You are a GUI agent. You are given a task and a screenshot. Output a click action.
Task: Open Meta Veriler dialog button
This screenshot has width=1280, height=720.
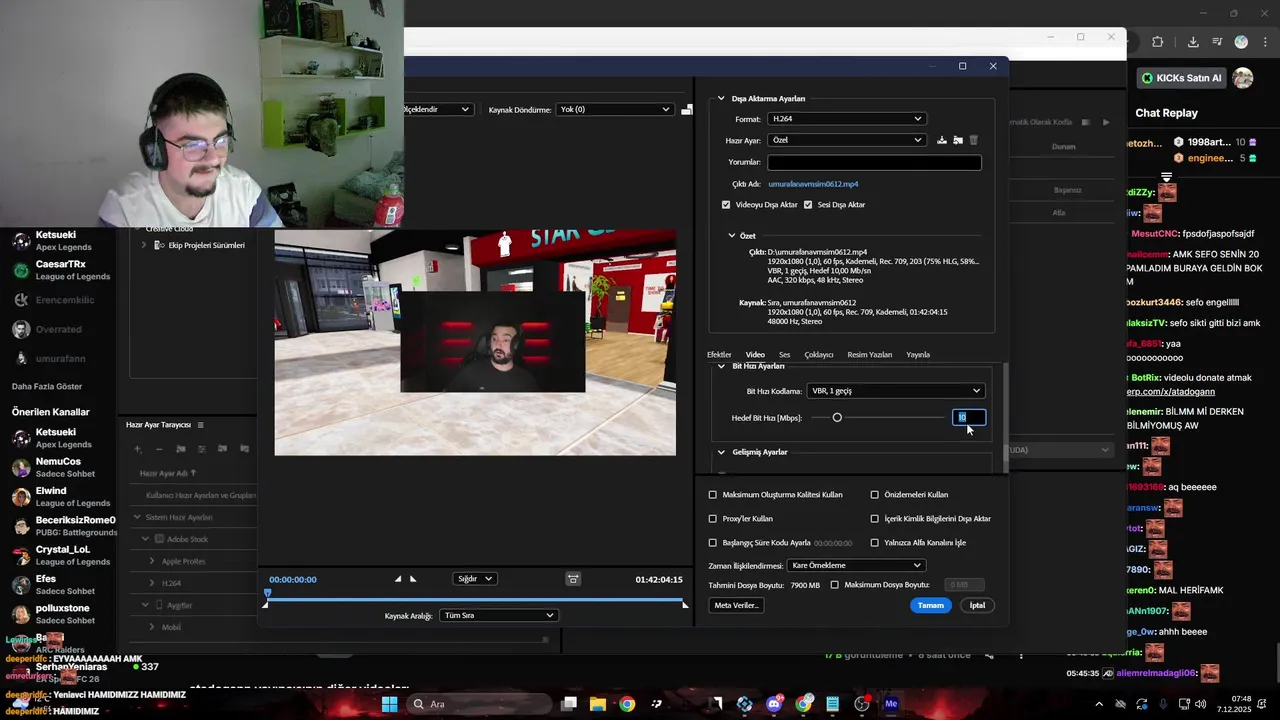(736, 605)
